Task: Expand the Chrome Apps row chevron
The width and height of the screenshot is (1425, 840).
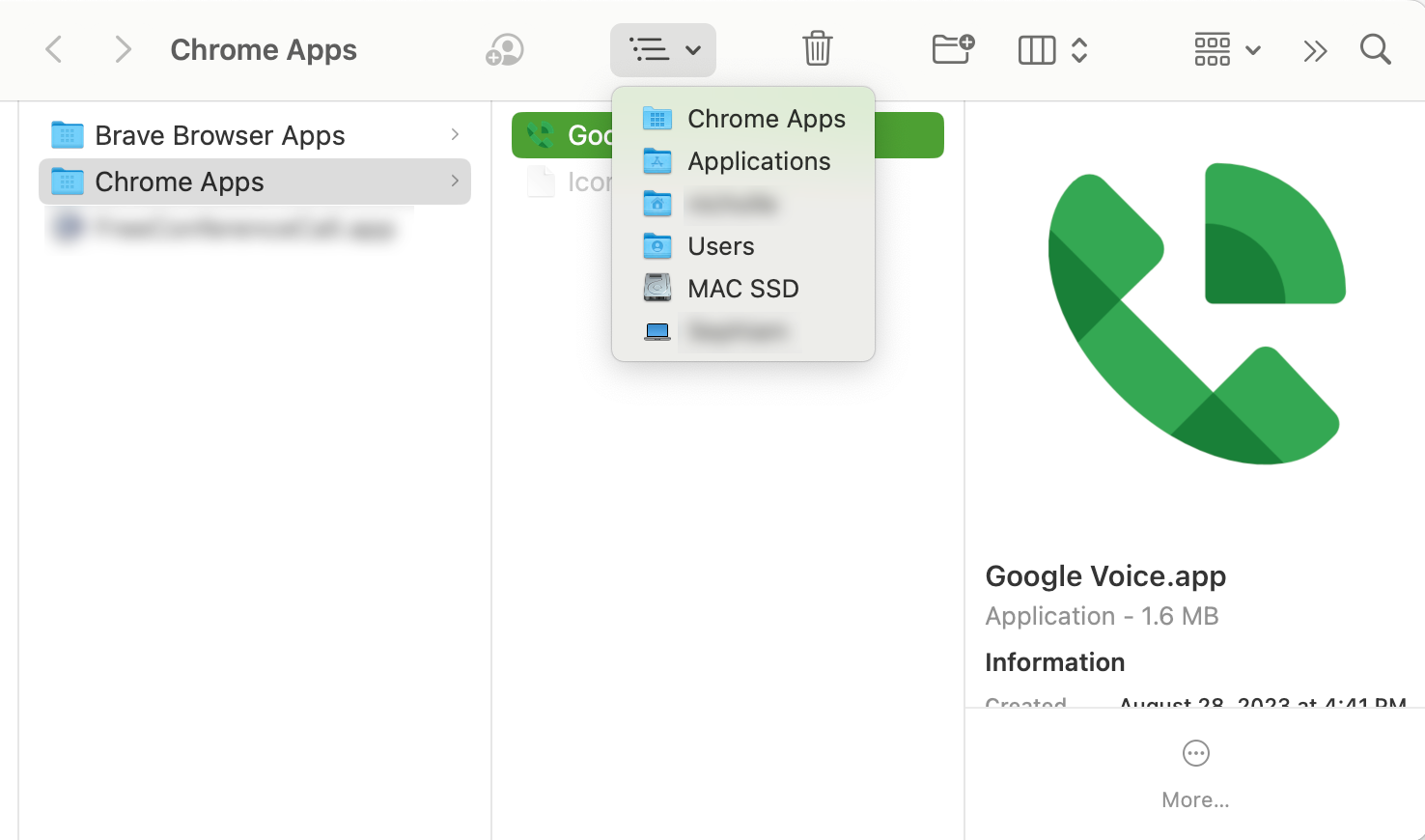Action: pyautogui.click(x=455, y=182)
